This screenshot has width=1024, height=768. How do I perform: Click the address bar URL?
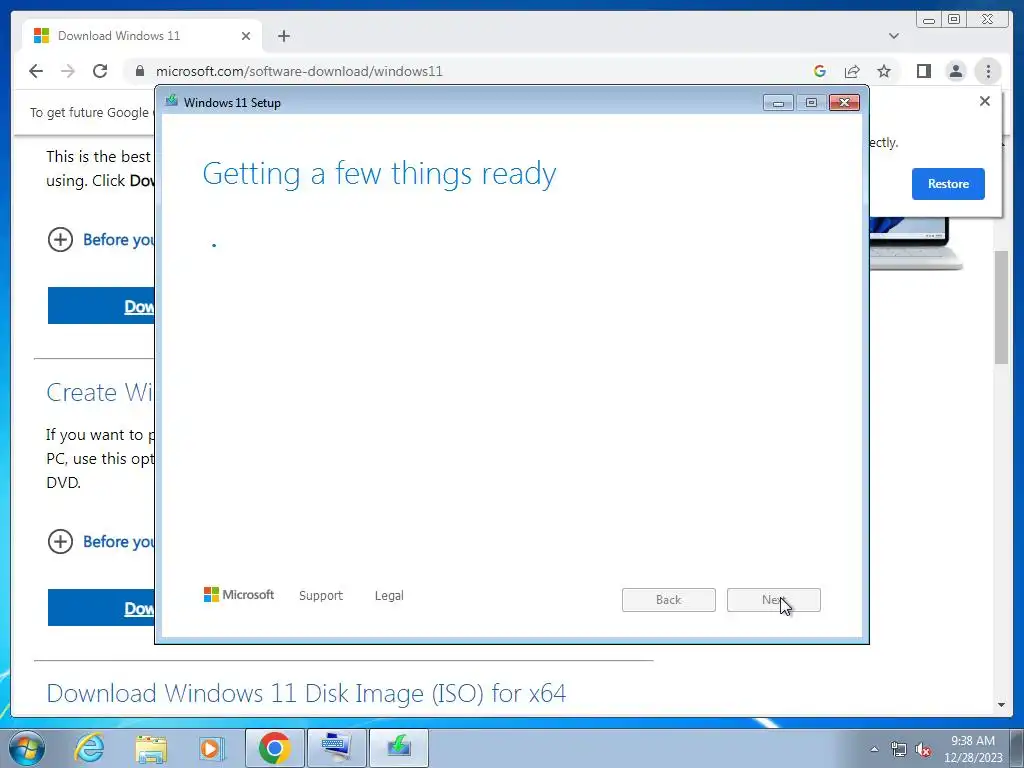299,71
